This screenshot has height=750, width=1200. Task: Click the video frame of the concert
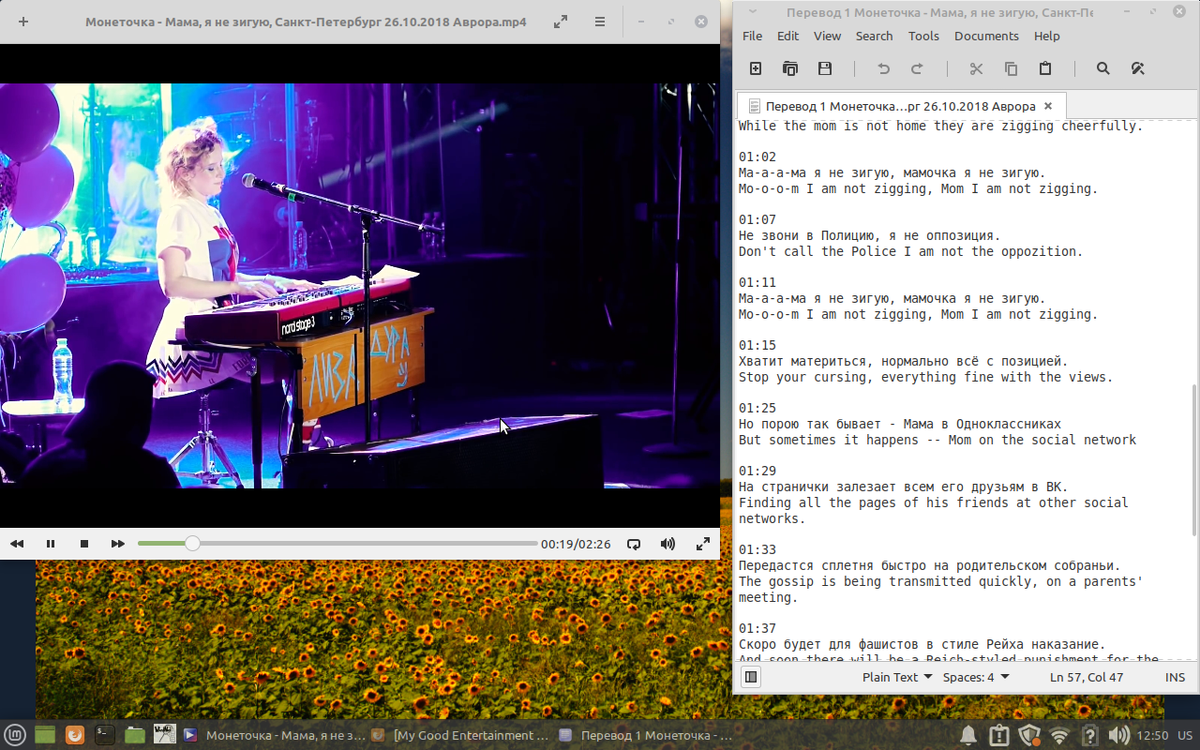pyautogui.click(x=360, y=285)
